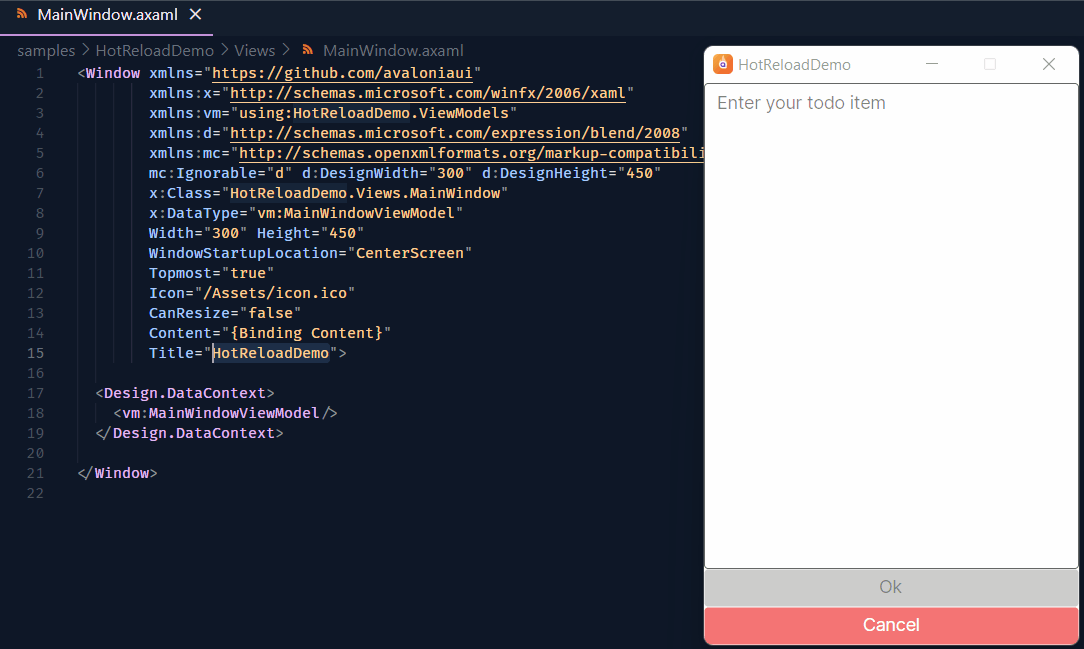Click the HotReloadDemo title bar text
1084x649 pixels.
pyautogui.click(x=794, y=65)
